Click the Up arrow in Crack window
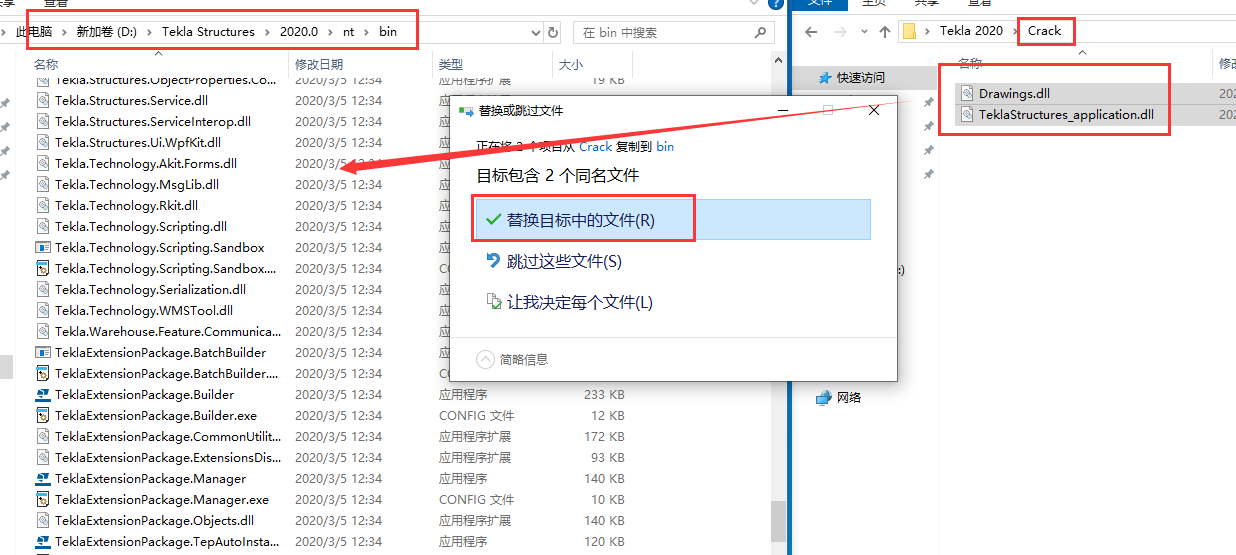Screen dimensions: 1236x555 pos(884,31)
